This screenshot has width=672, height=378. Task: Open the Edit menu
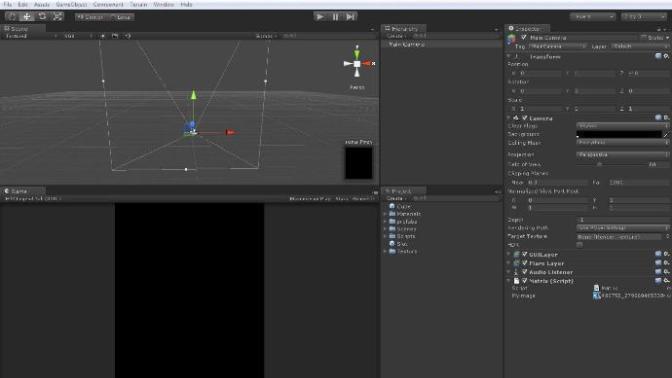click(x=23, y=4)
